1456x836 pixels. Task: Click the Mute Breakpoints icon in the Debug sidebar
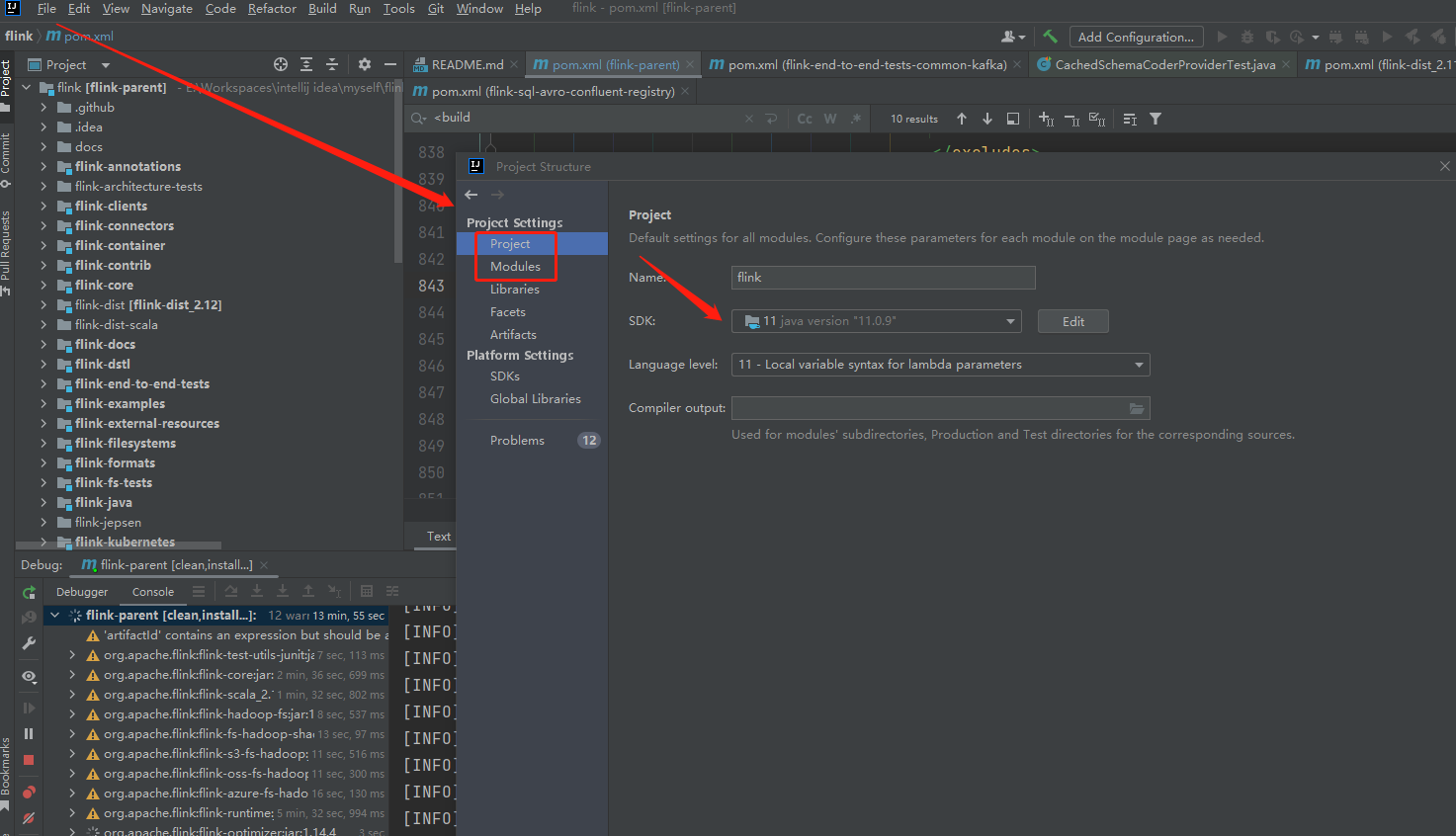29,818
